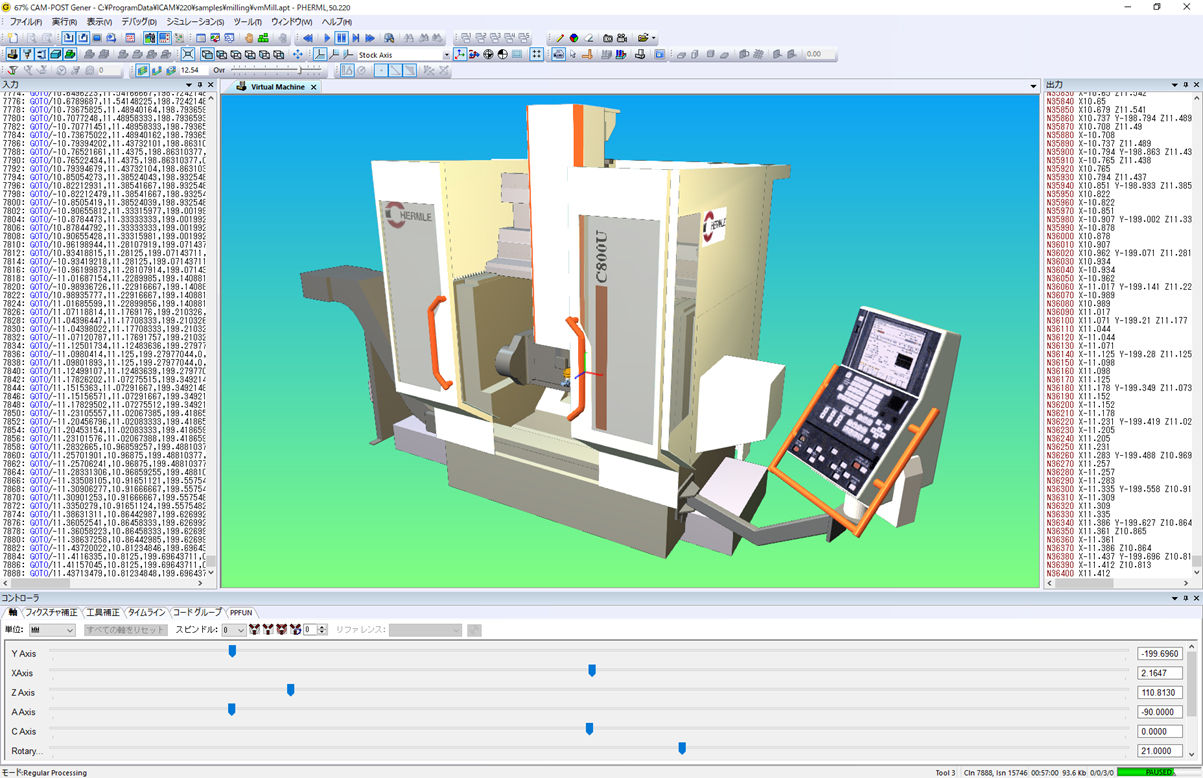Screen dimensions: 1203x778
Task: Click the すべての軸をリセット button
Action: pos(125,630)
